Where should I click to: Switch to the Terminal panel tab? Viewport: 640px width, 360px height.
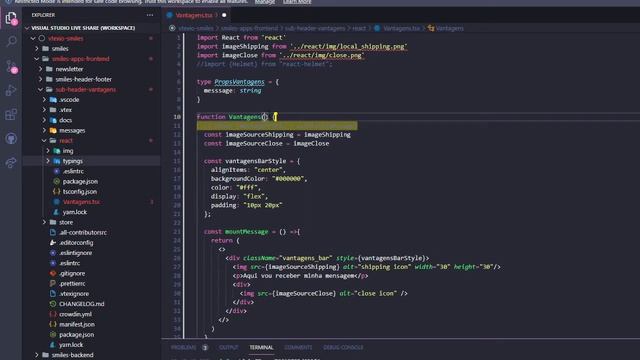coord(261,347)
